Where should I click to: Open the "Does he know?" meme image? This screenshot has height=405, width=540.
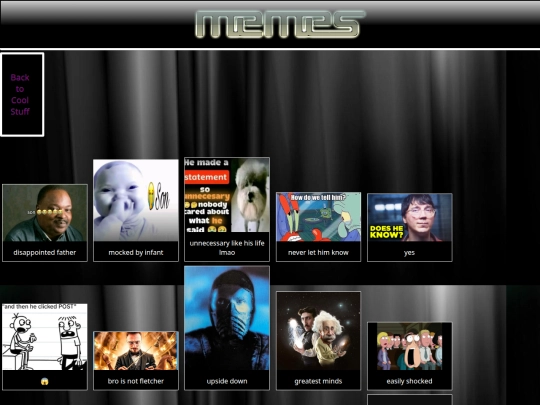(409, 217)
